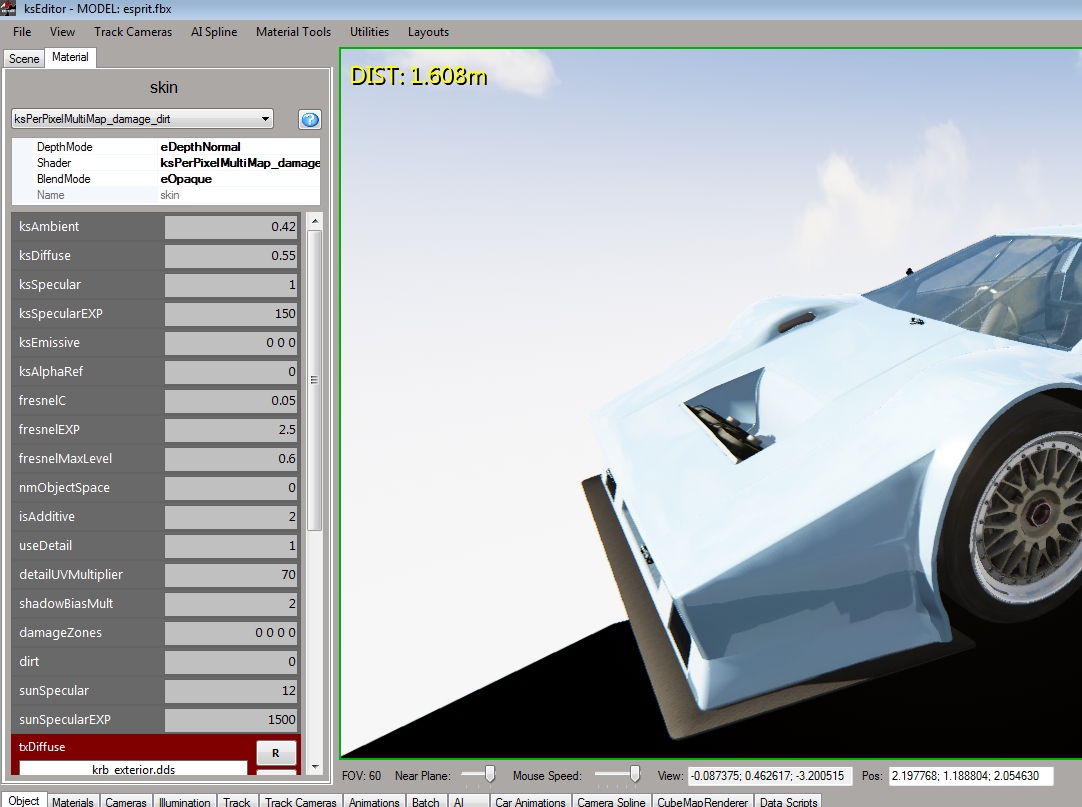Click the ksAlphaRef value field

pos(231,371)
